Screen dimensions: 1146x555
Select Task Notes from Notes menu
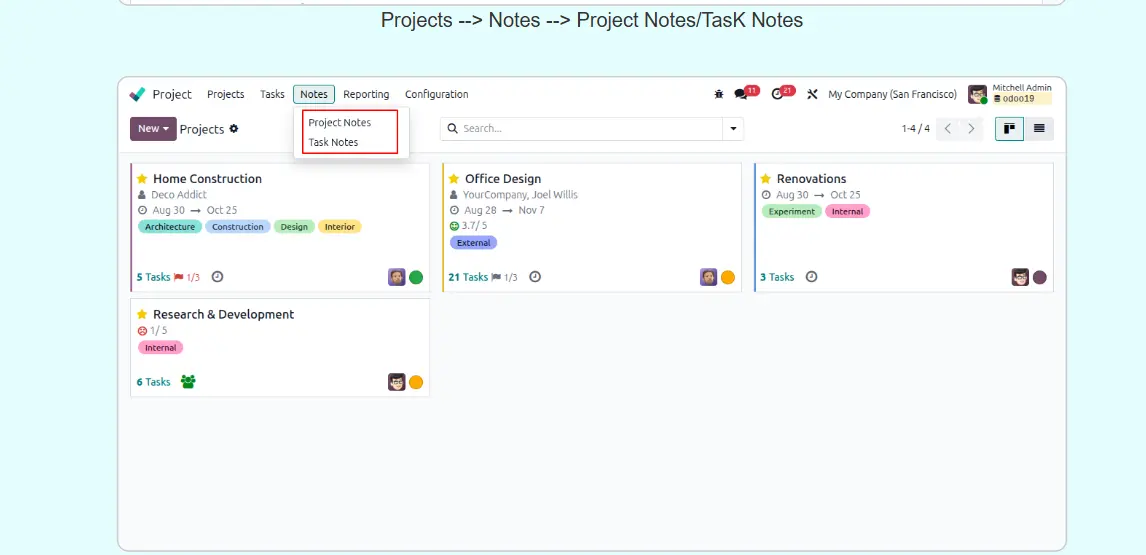(334, 142)
